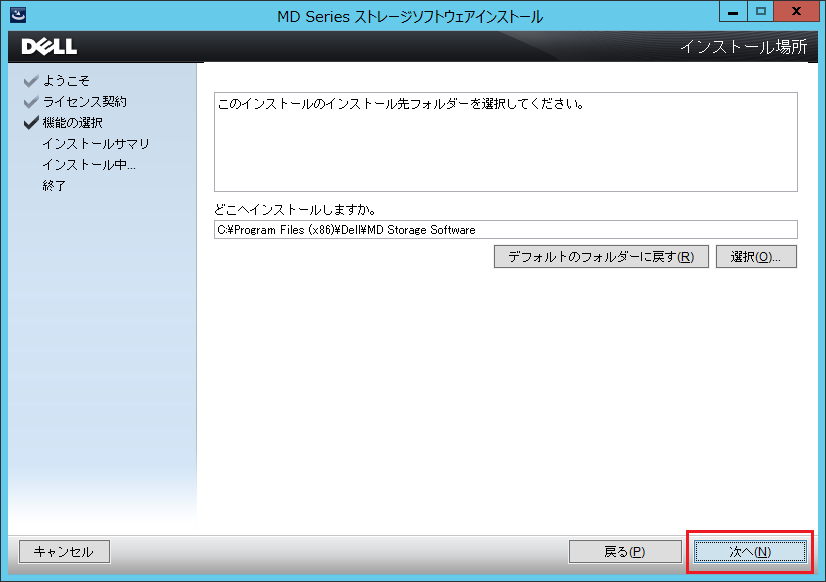Click 戻る to go back

coord(625,551)
